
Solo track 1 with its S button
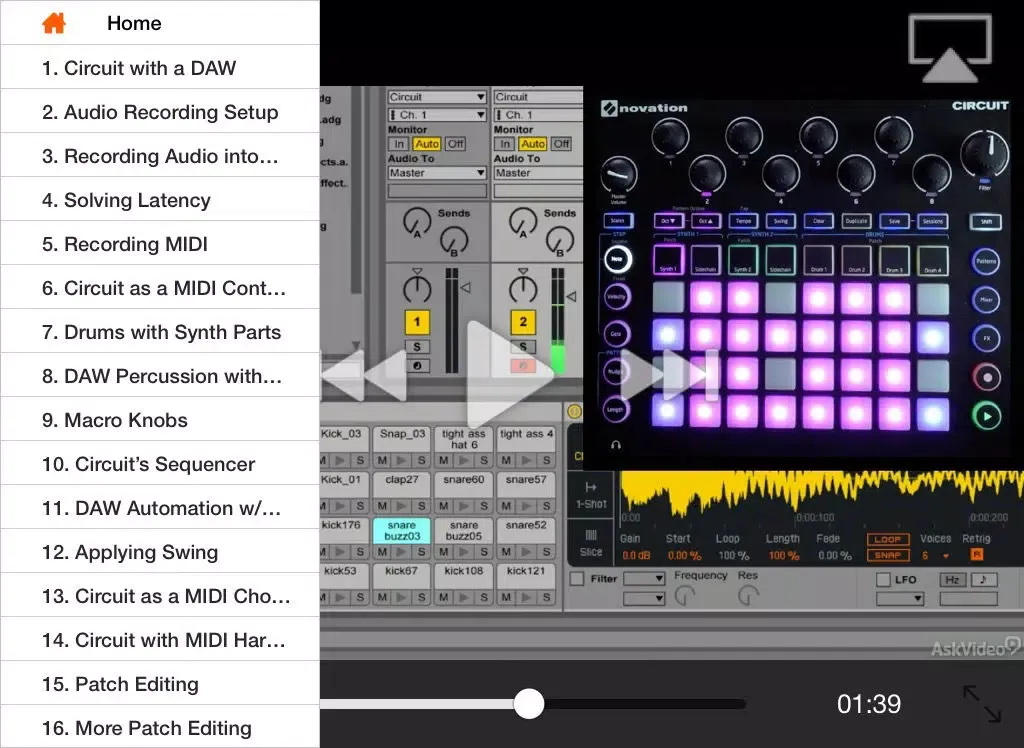pos(417,347)
